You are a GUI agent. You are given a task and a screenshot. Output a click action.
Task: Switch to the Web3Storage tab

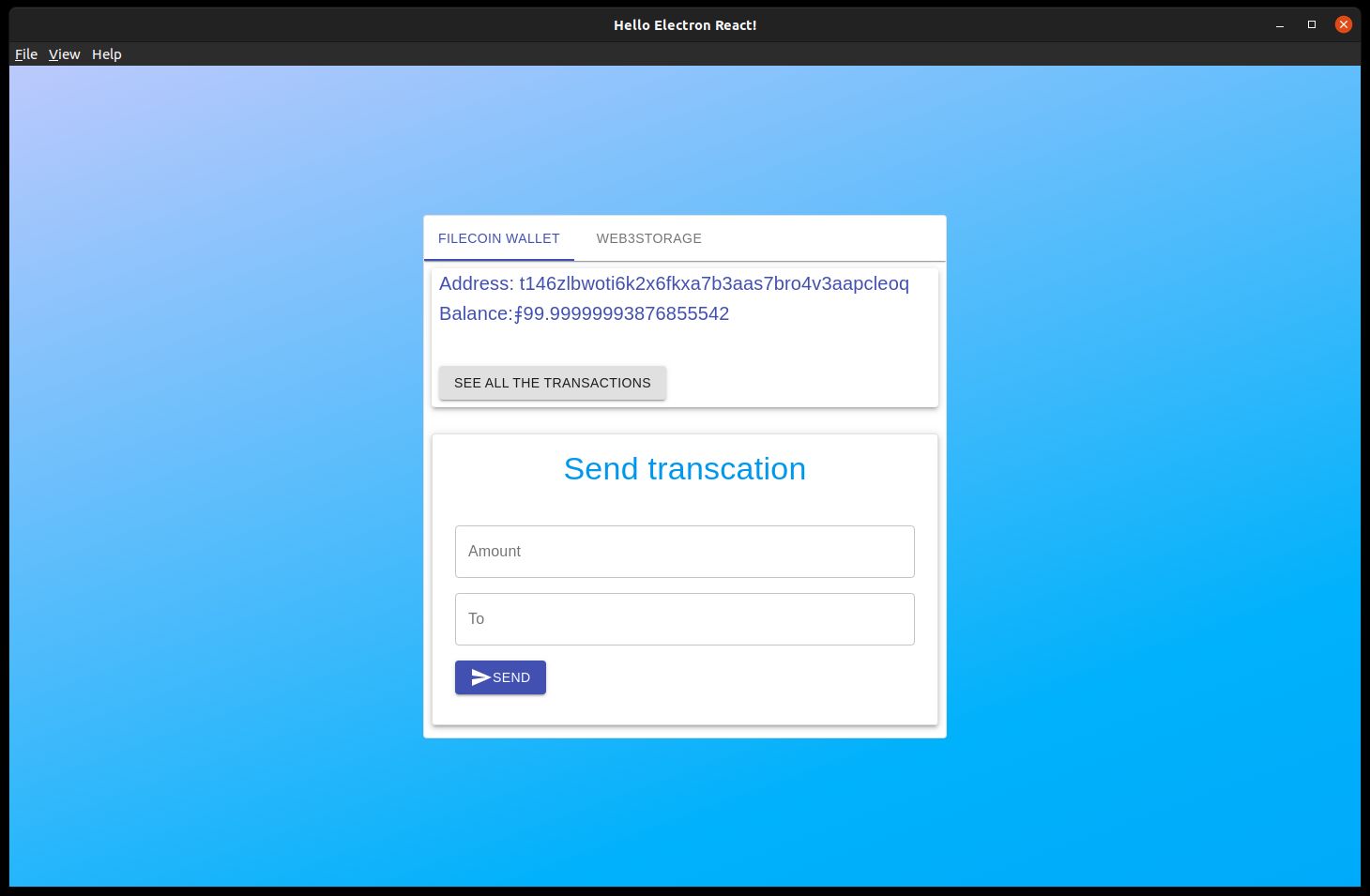pyautogui.click(x=649, y=238)
